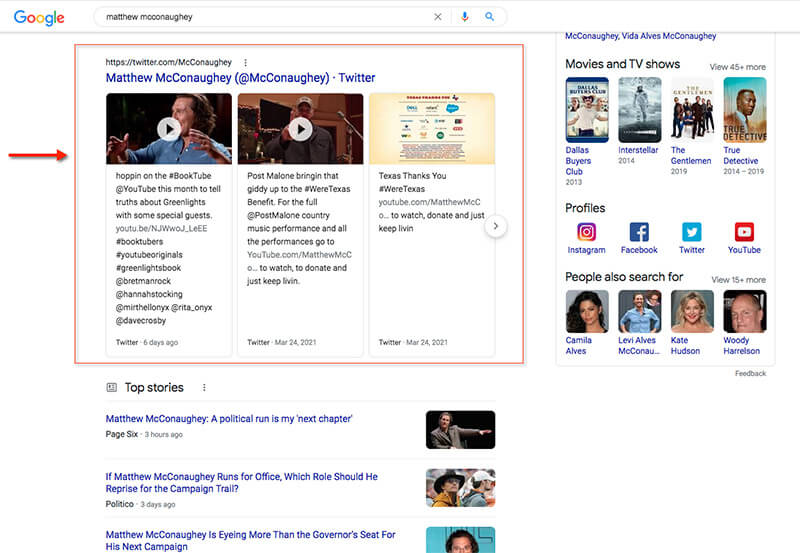Open youtu.be/NJWwoJ_LeEE link in tweet
800x553 pixels.
point(161,229)
